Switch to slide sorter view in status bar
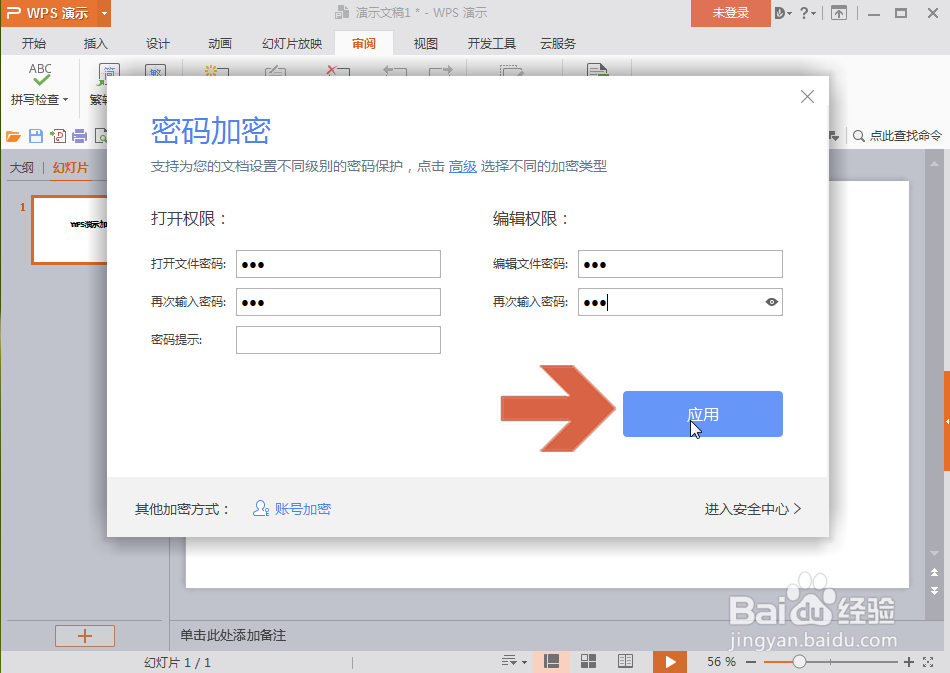950x673 pixels. click(588, 661)
